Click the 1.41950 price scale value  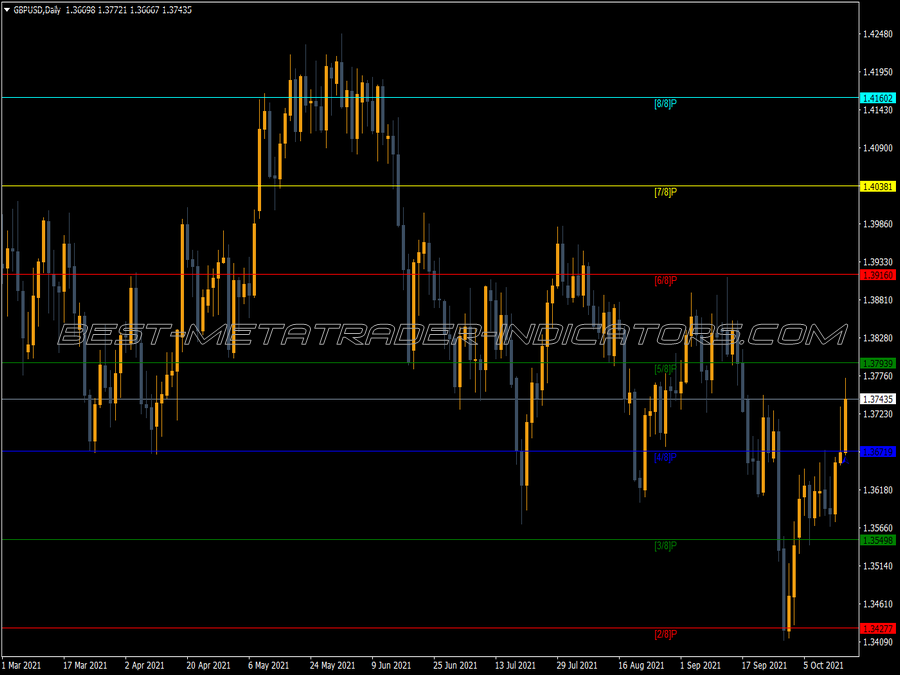(878, 72)
